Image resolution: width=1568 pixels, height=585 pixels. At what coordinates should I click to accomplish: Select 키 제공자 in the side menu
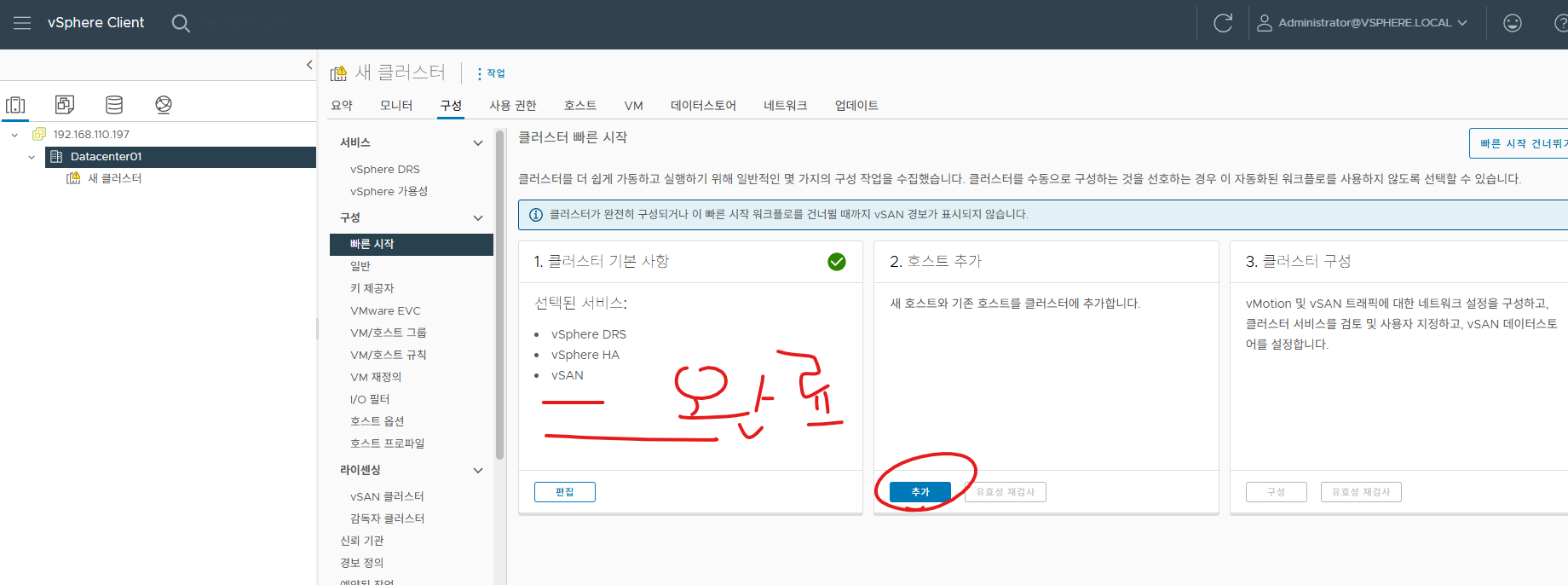372,289
